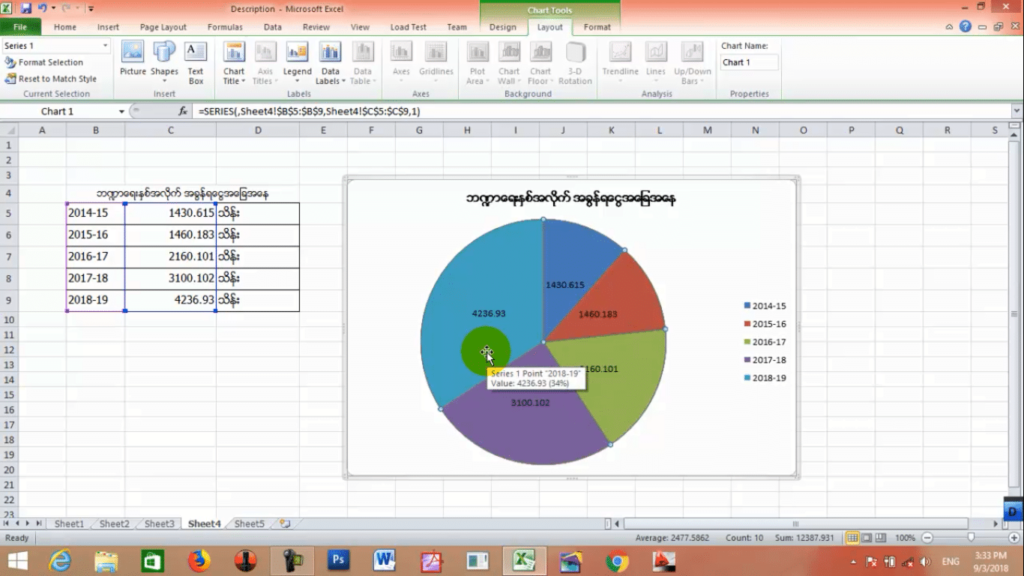Image resolution: width=1024 pixels, height=576 pixels.
Task: Switch to Page Break Preview in status bar
Action: click(x=880, y=538)
